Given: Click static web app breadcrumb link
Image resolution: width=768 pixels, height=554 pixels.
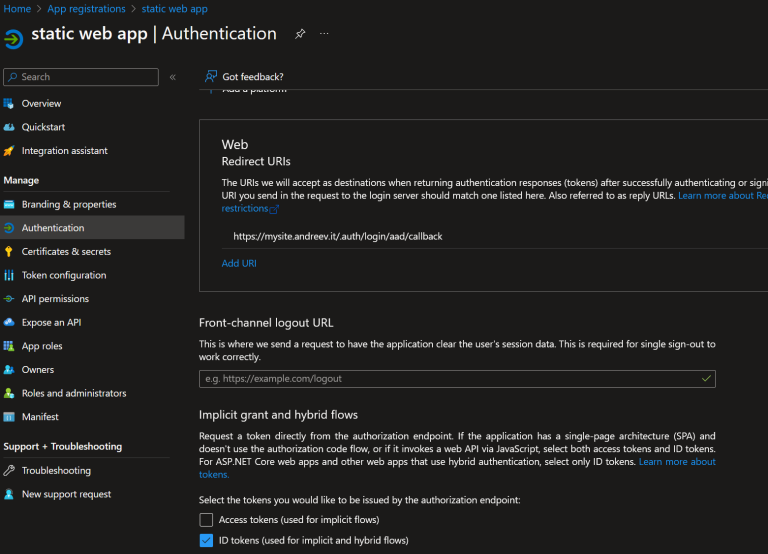Looking at the screenshot, I should [174, 9].
